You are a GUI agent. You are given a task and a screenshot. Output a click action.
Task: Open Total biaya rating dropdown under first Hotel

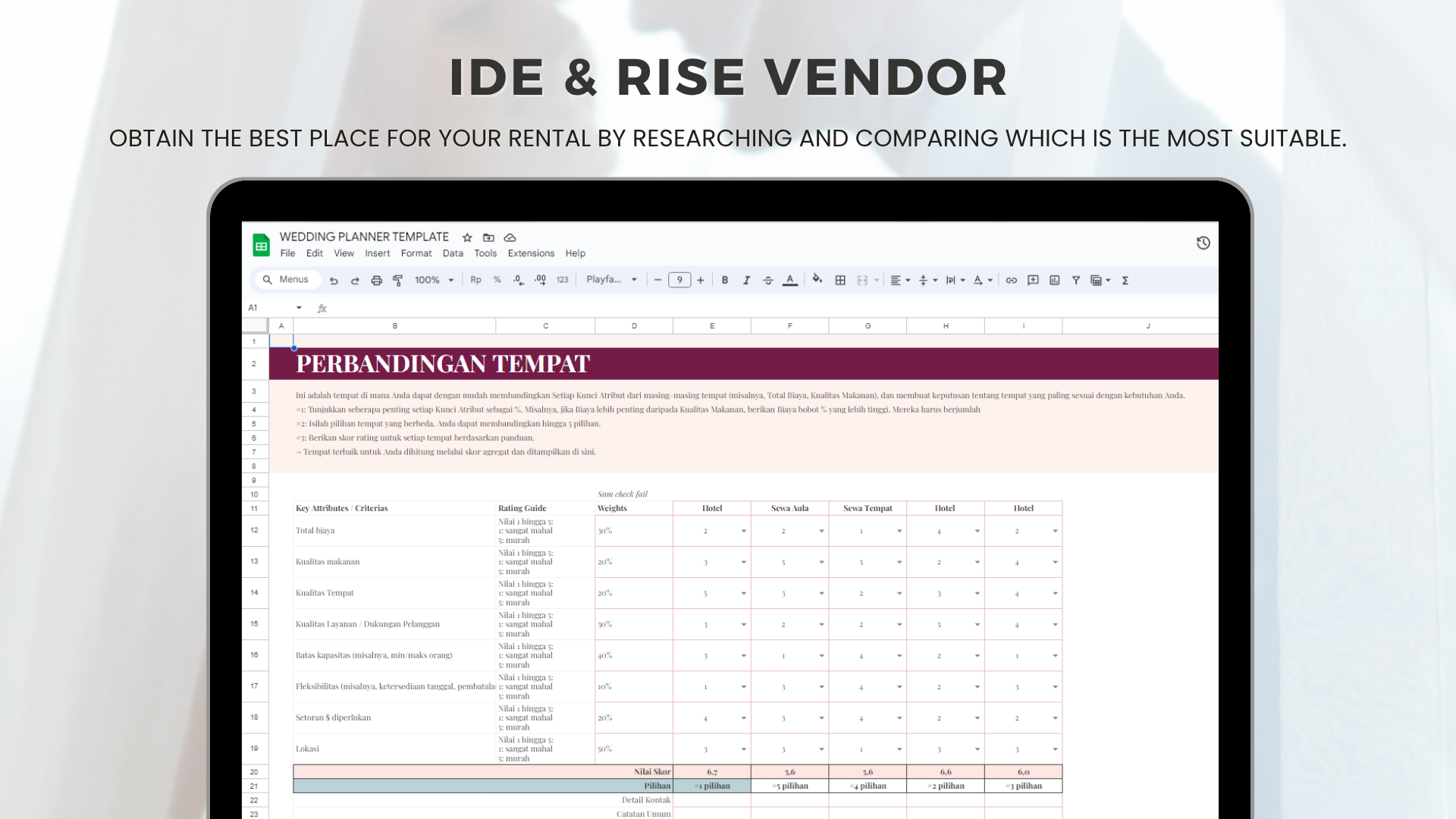pos(743,531)
